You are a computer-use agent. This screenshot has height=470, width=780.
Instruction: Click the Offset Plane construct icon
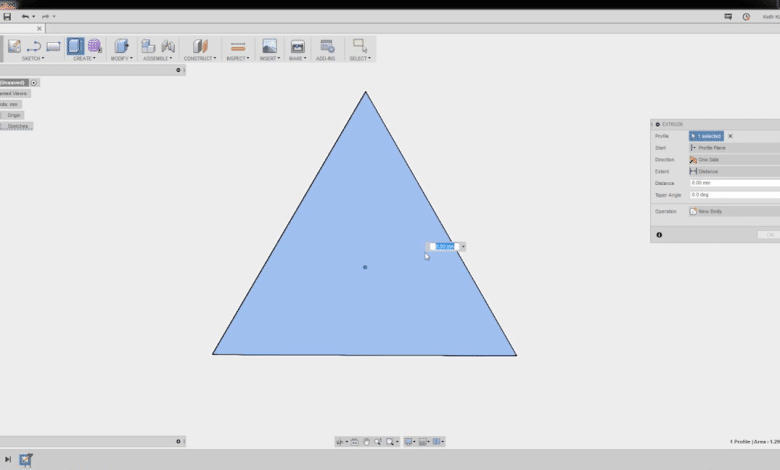[200, 46]
